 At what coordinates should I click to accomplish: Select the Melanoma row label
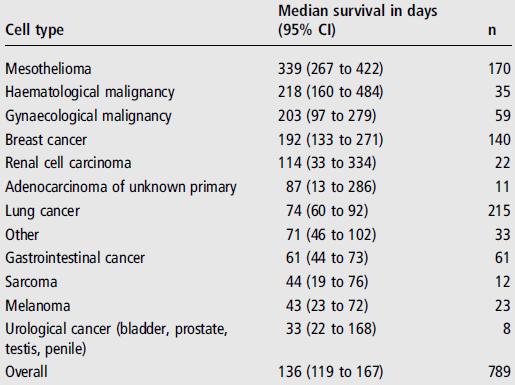38,306
